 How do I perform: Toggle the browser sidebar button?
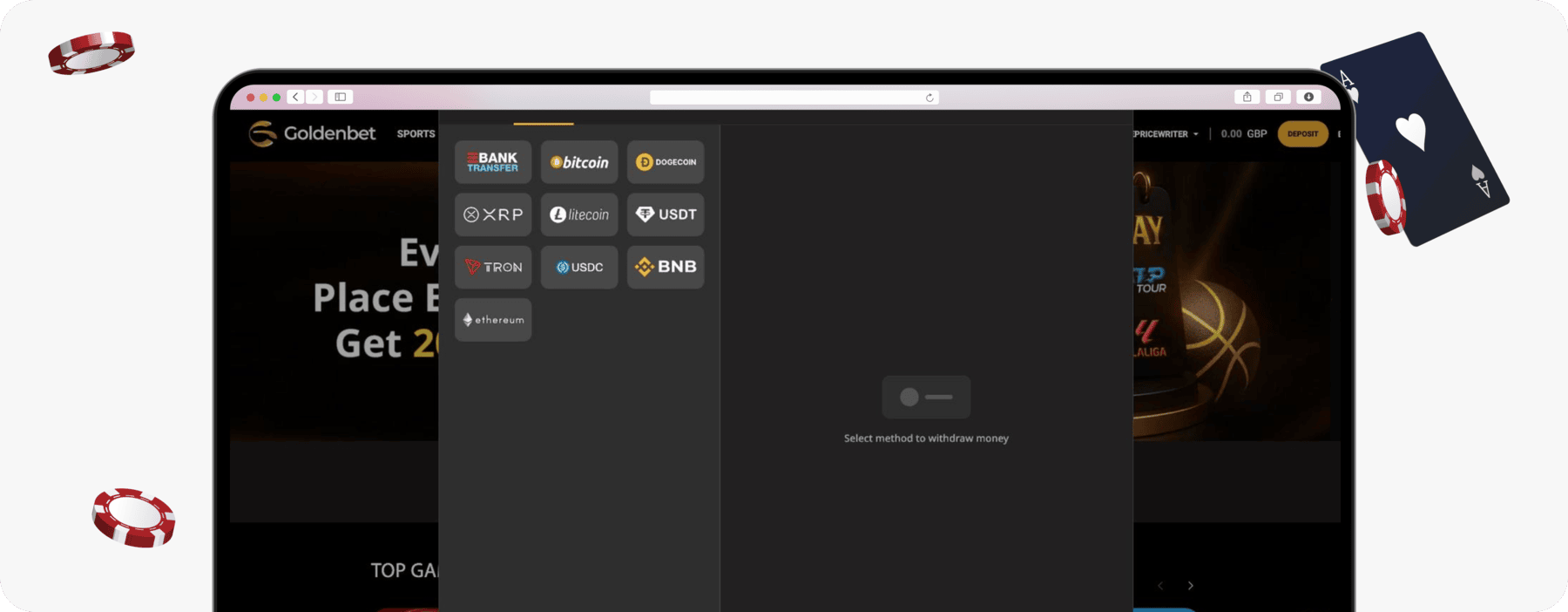(x=341, y=97)
